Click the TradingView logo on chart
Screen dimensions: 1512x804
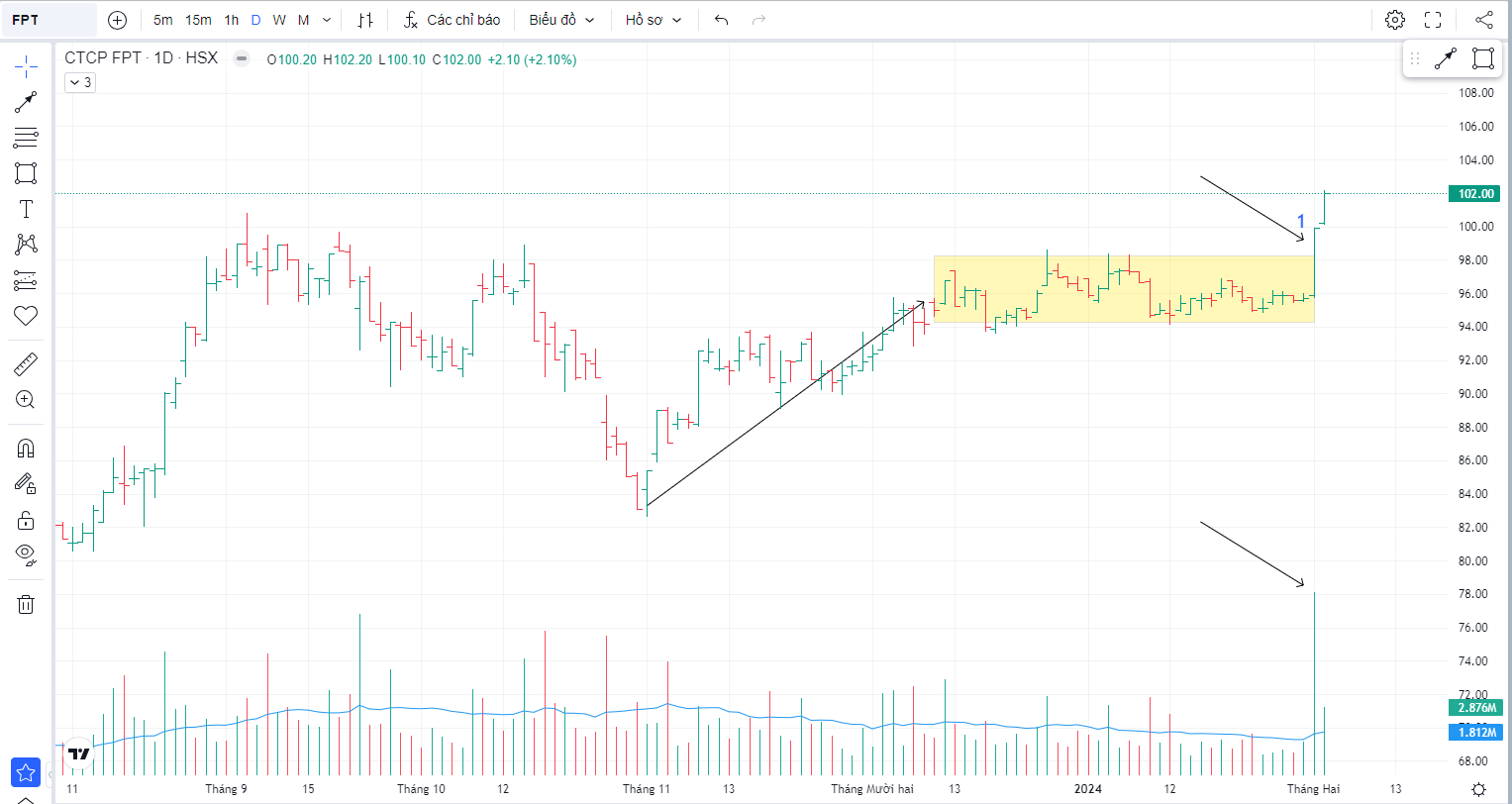tap(79, 754)
